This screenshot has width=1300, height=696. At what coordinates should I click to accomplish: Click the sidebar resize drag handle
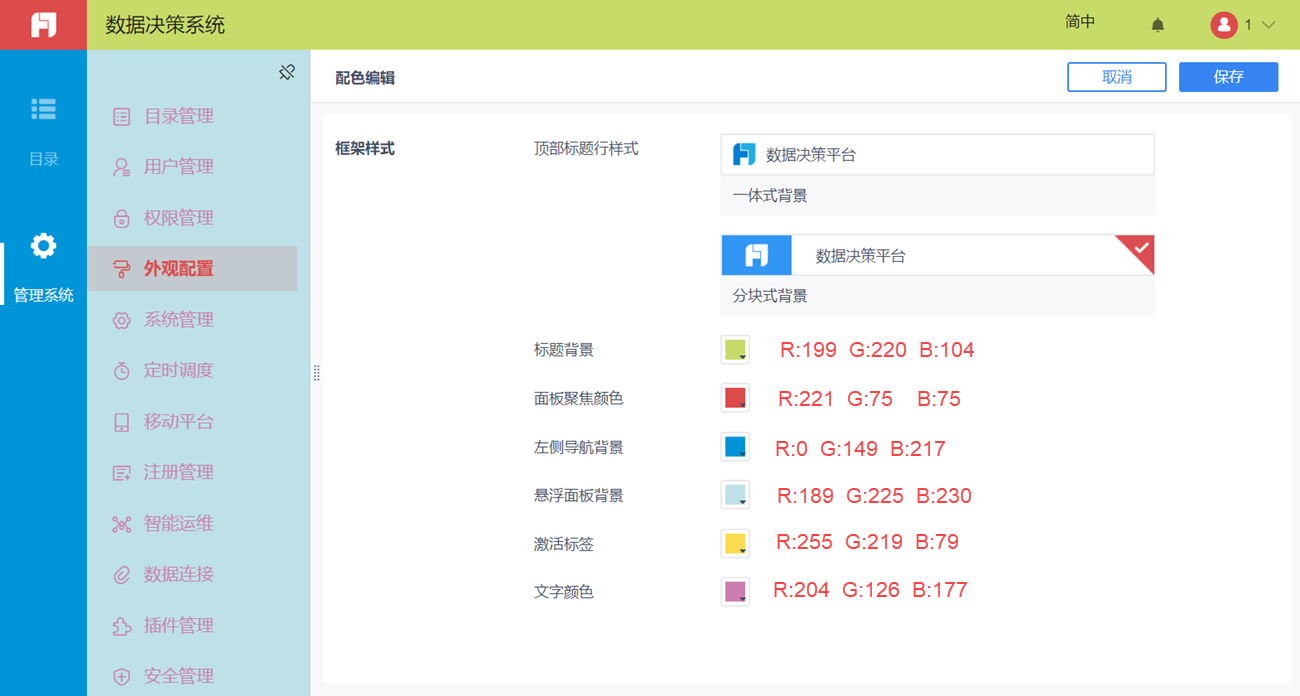(316, 373)
